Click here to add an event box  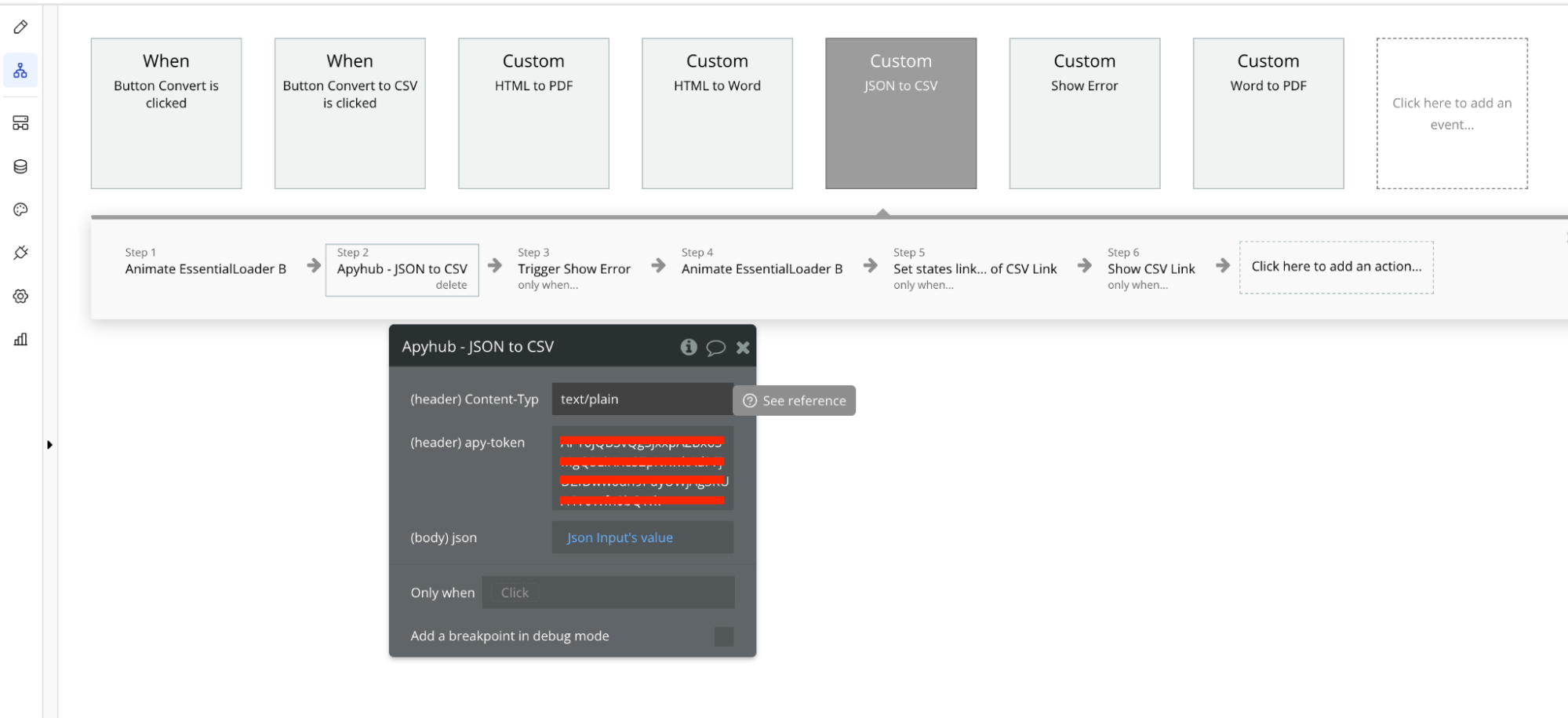point(1452,113)
